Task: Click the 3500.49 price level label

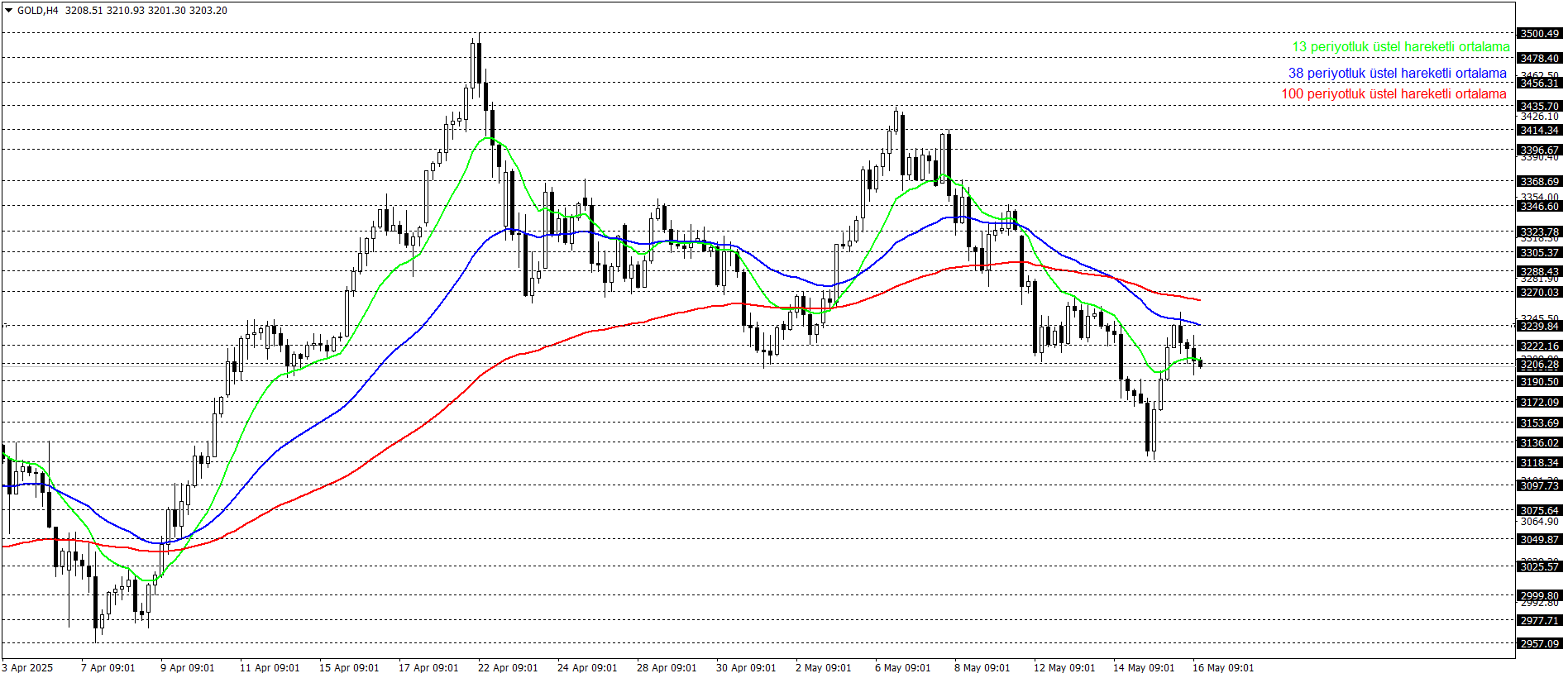Action: click(x=1540, y=34)
